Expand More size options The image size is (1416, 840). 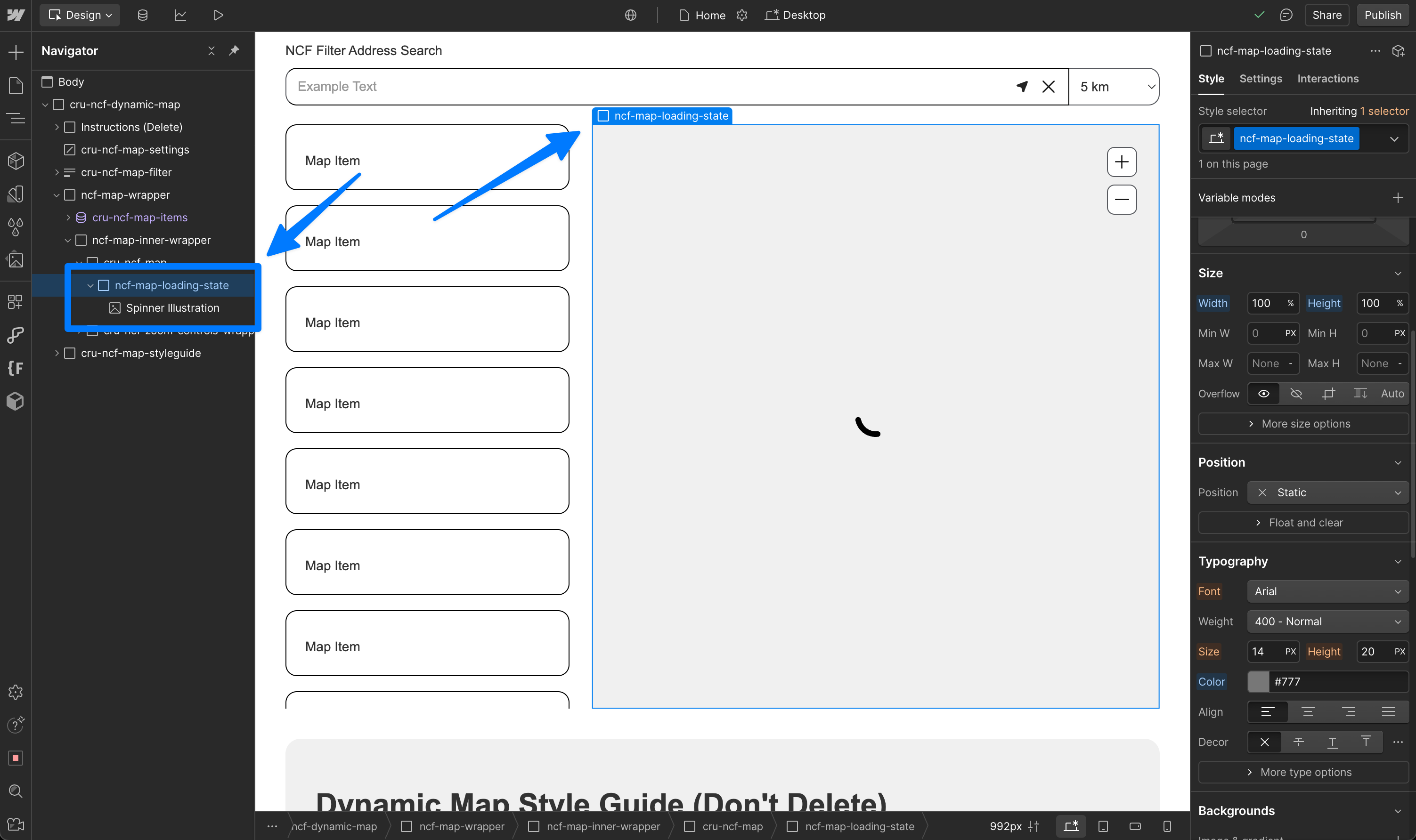coord(1303,424)
